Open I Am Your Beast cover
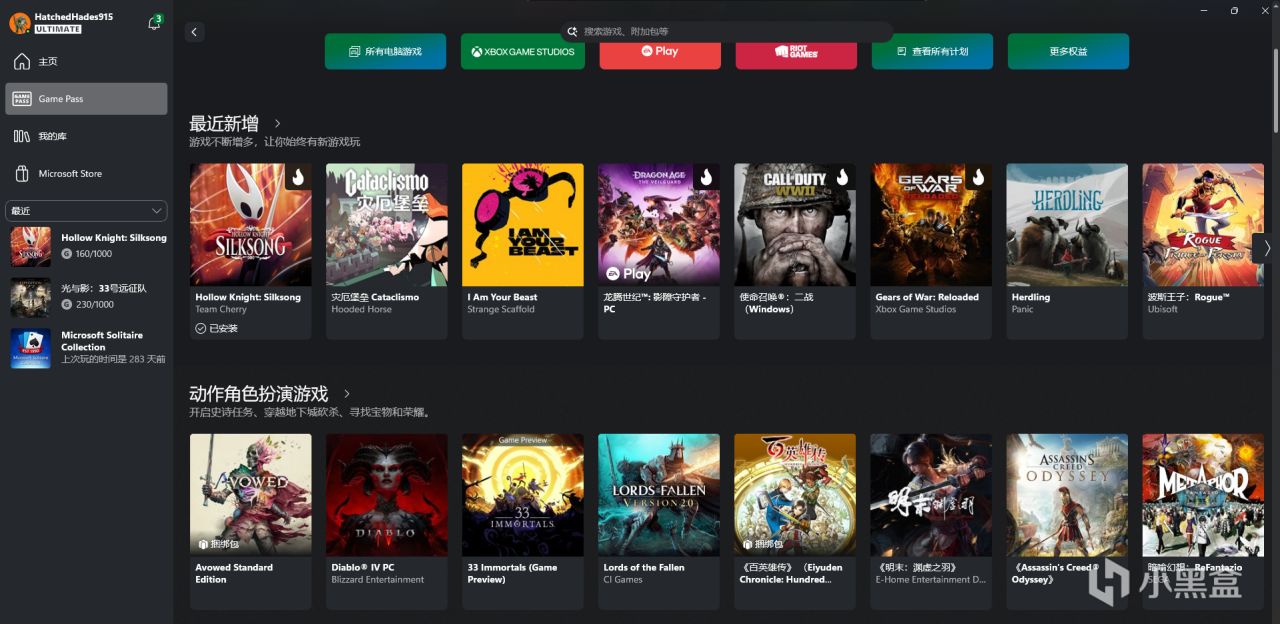The width and height of the screenshot is (1280, 624). point(522,225)
